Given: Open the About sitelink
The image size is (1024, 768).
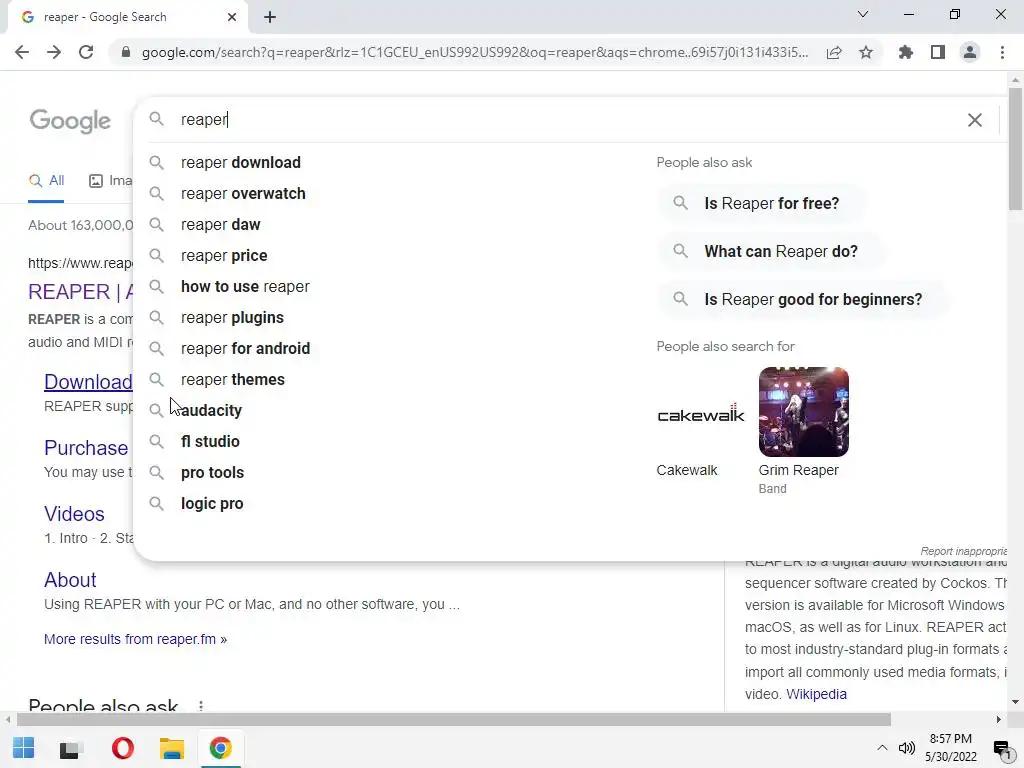Looking at the screenshot, I should point(70,580).
